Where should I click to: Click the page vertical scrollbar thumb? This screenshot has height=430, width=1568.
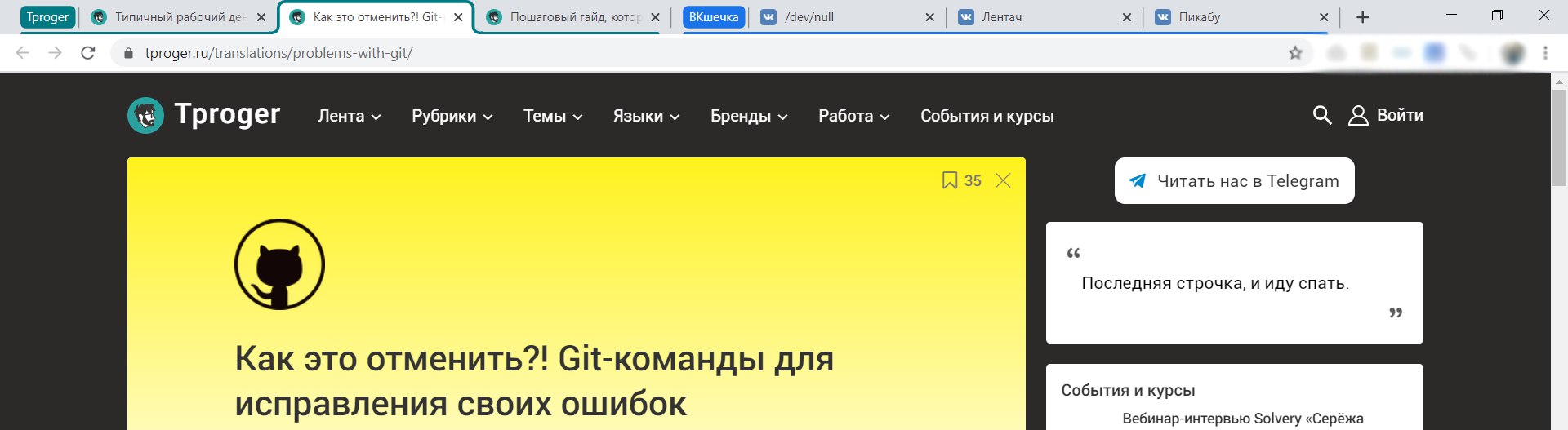click(1558, 138)
